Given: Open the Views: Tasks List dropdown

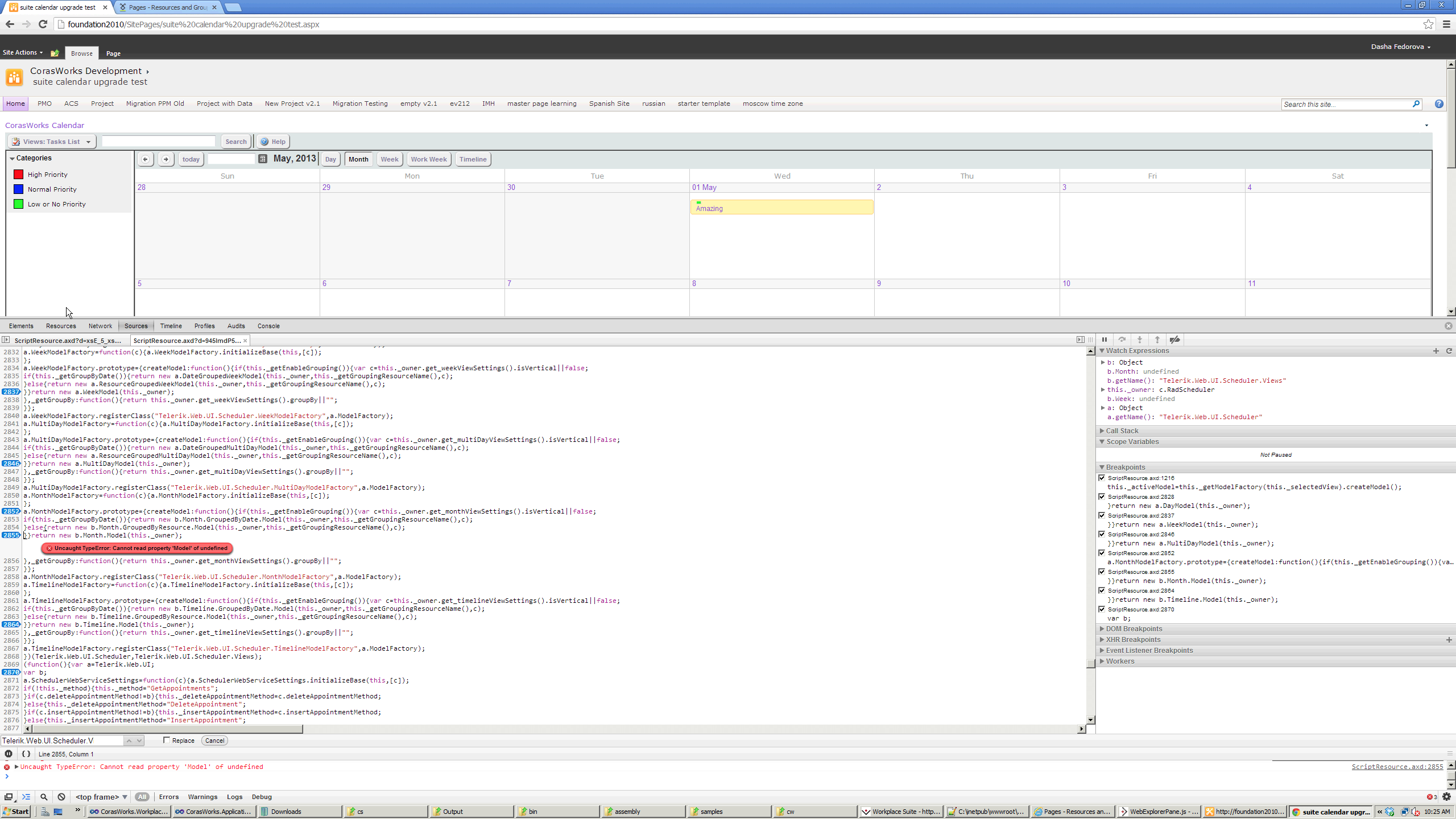Looking at the screenshot, I should [x=52, y=142].
